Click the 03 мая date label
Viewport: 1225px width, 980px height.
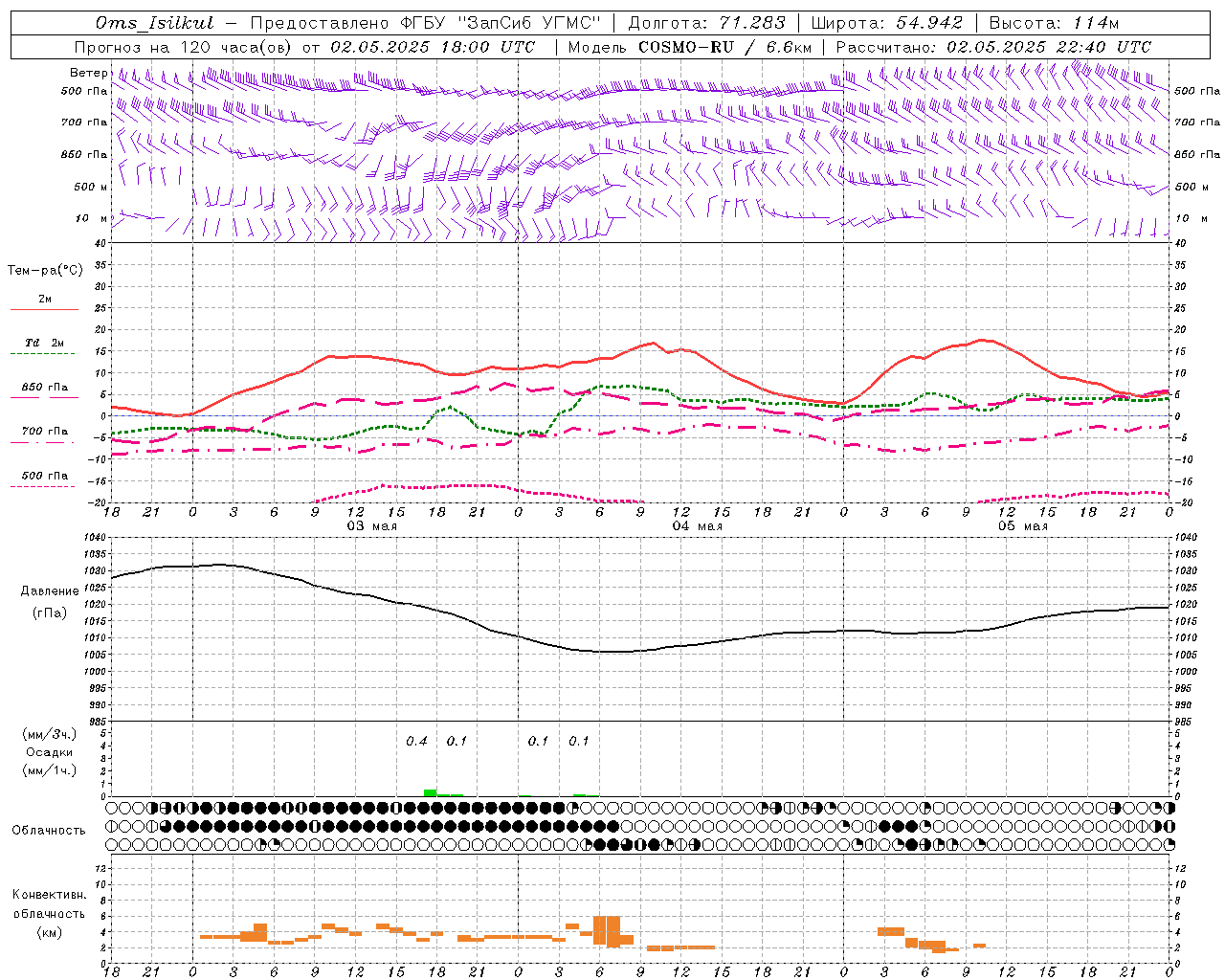(371, 526)
